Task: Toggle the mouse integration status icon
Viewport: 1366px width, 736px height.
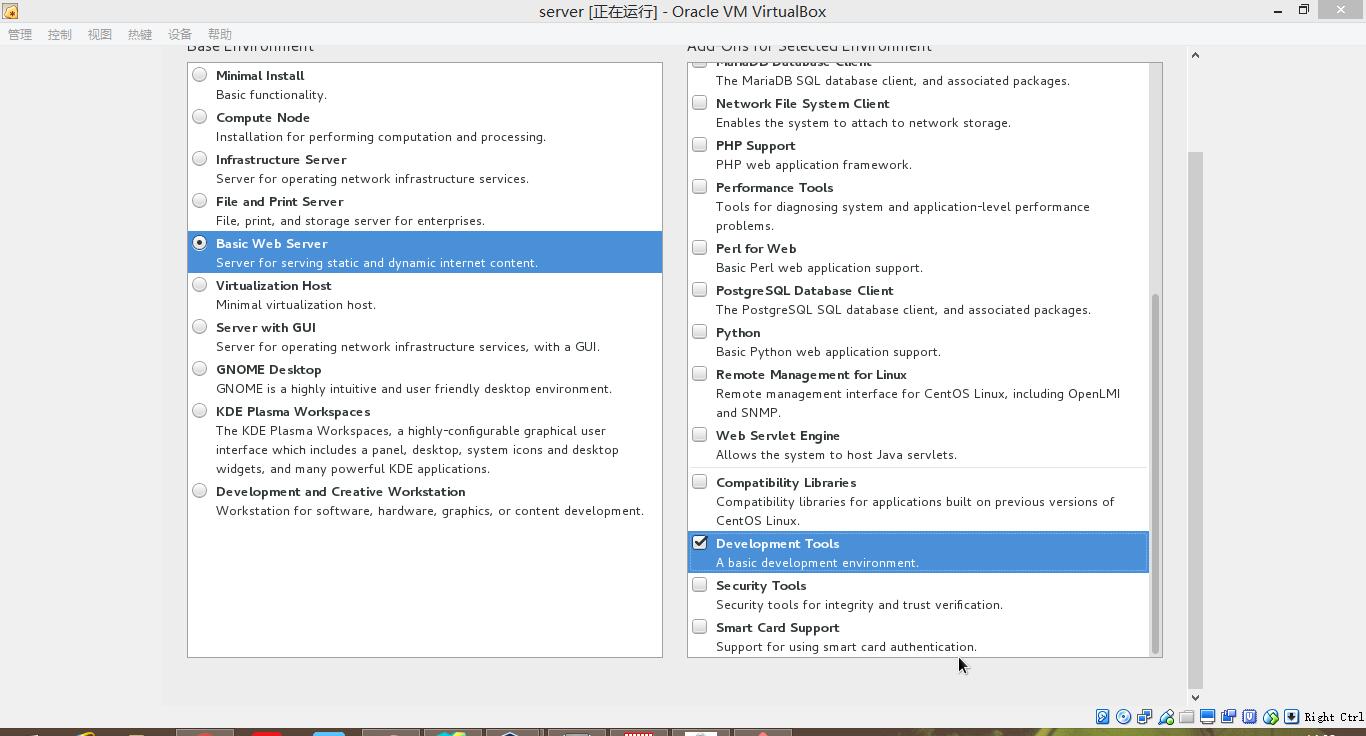Action: [1270, 716]
